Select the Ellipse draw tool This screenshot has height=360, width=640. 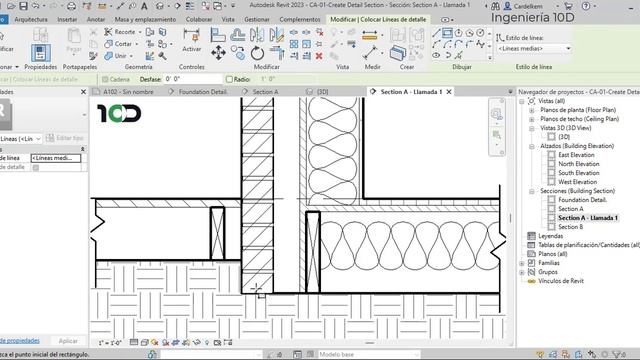436,55
